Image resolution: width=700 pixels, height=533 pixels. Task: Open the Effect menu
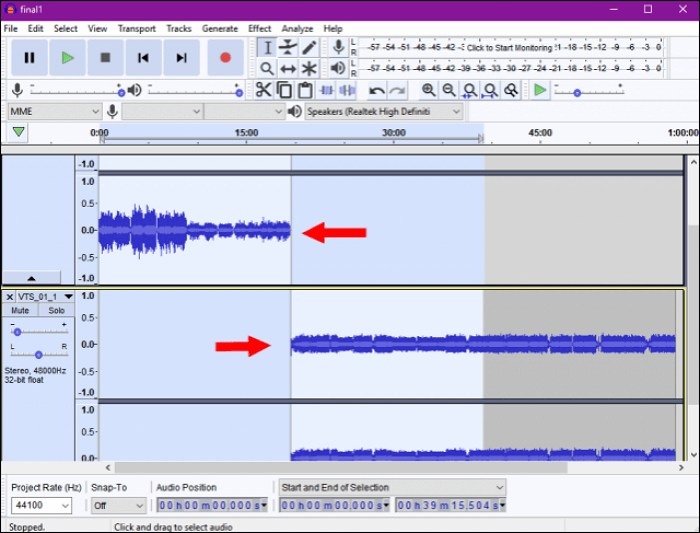259,29
